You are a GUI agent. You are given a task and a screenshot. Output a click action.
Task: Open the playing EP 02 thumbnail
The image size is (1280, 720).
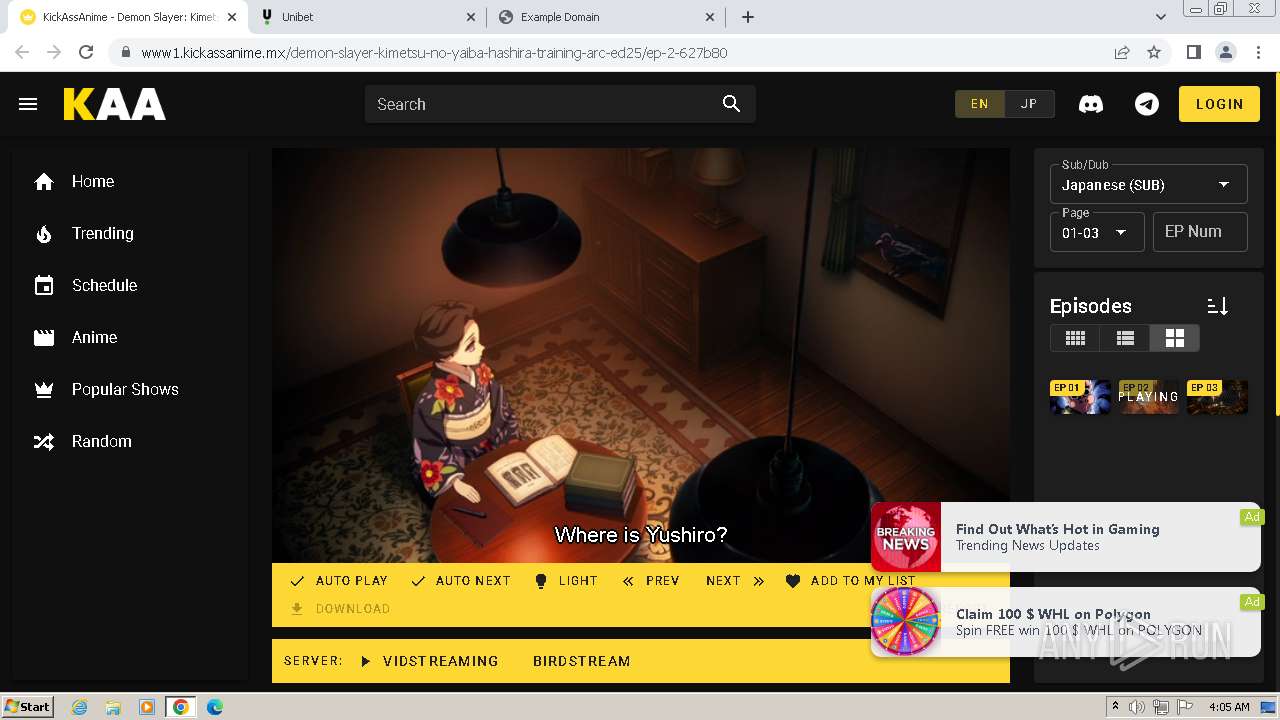[x=1148, y=397]
